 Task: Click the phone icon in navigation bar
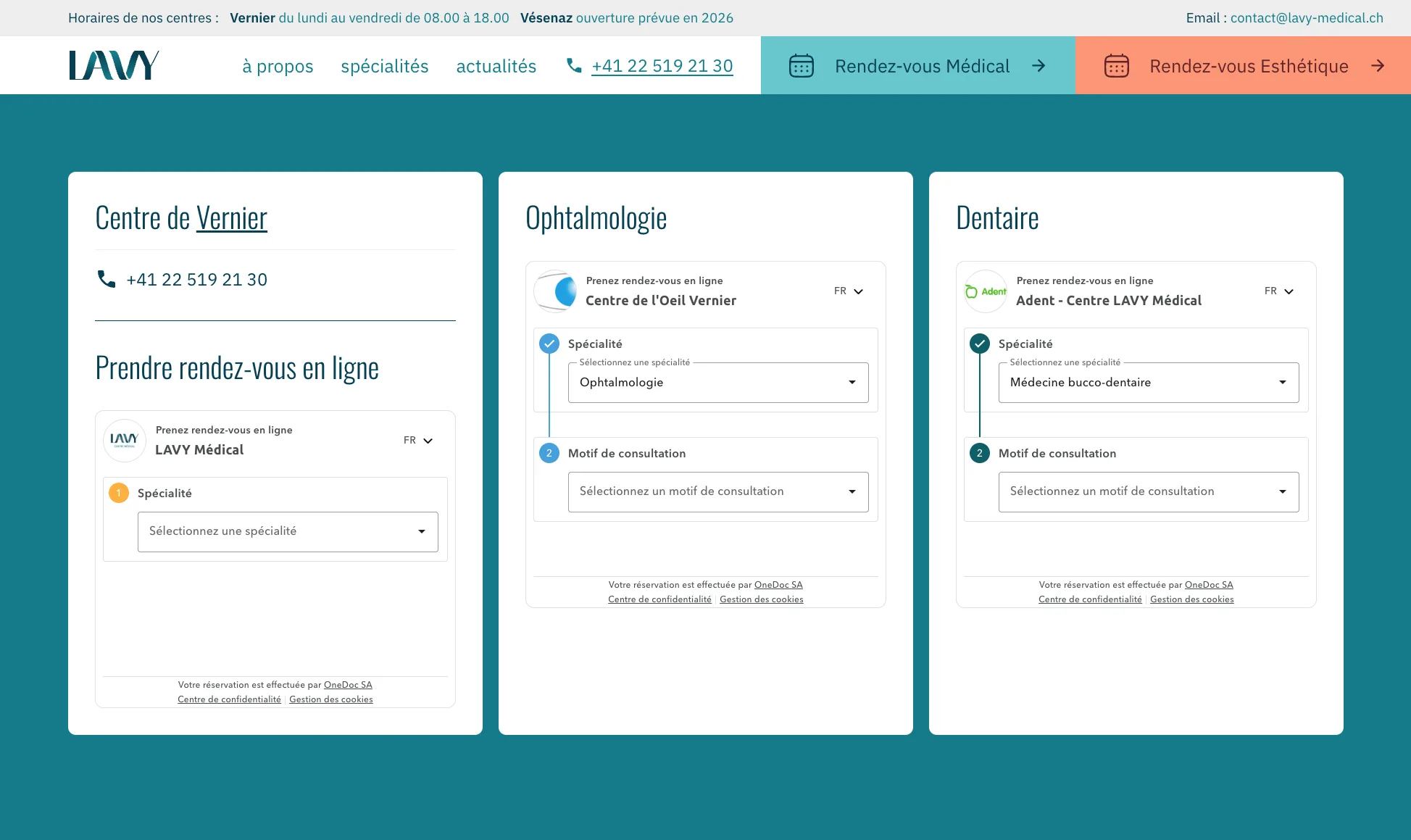(x=574, y=65)
